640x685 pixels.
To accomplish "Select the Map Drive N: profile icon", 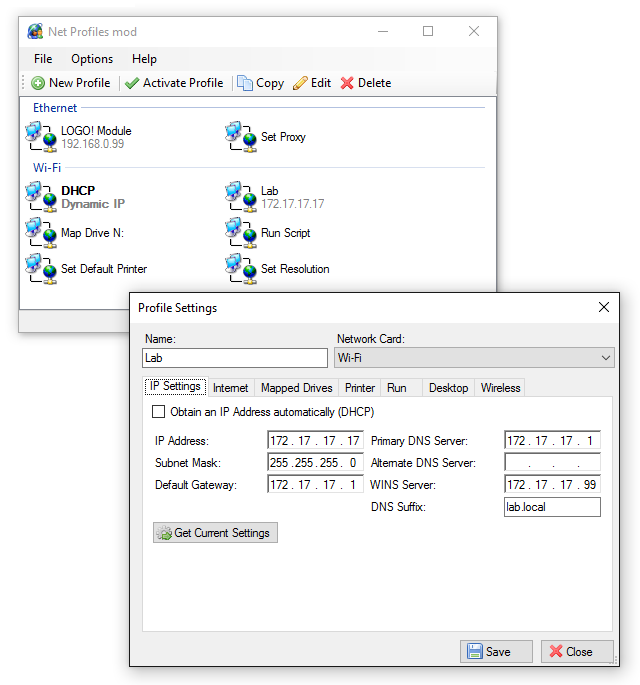I will click(41, 233).
